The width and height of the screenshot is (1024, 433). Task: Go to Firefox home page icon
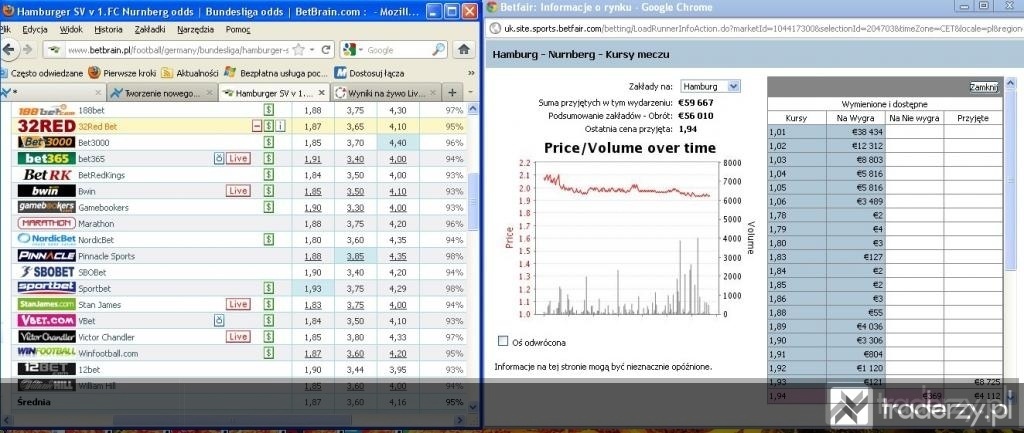[464, 50]
